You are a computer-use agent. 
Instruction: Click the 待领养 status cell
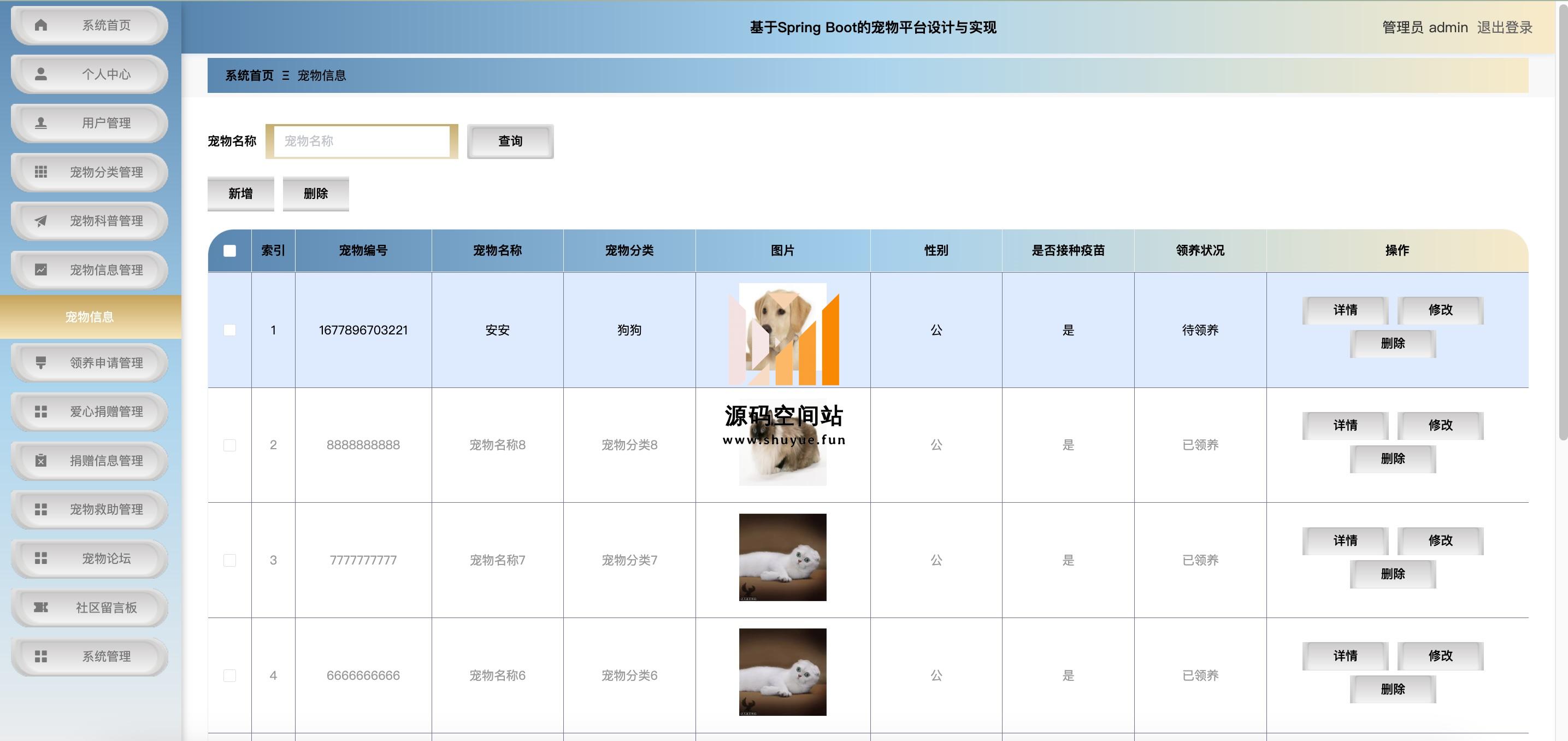[1200, 330]
